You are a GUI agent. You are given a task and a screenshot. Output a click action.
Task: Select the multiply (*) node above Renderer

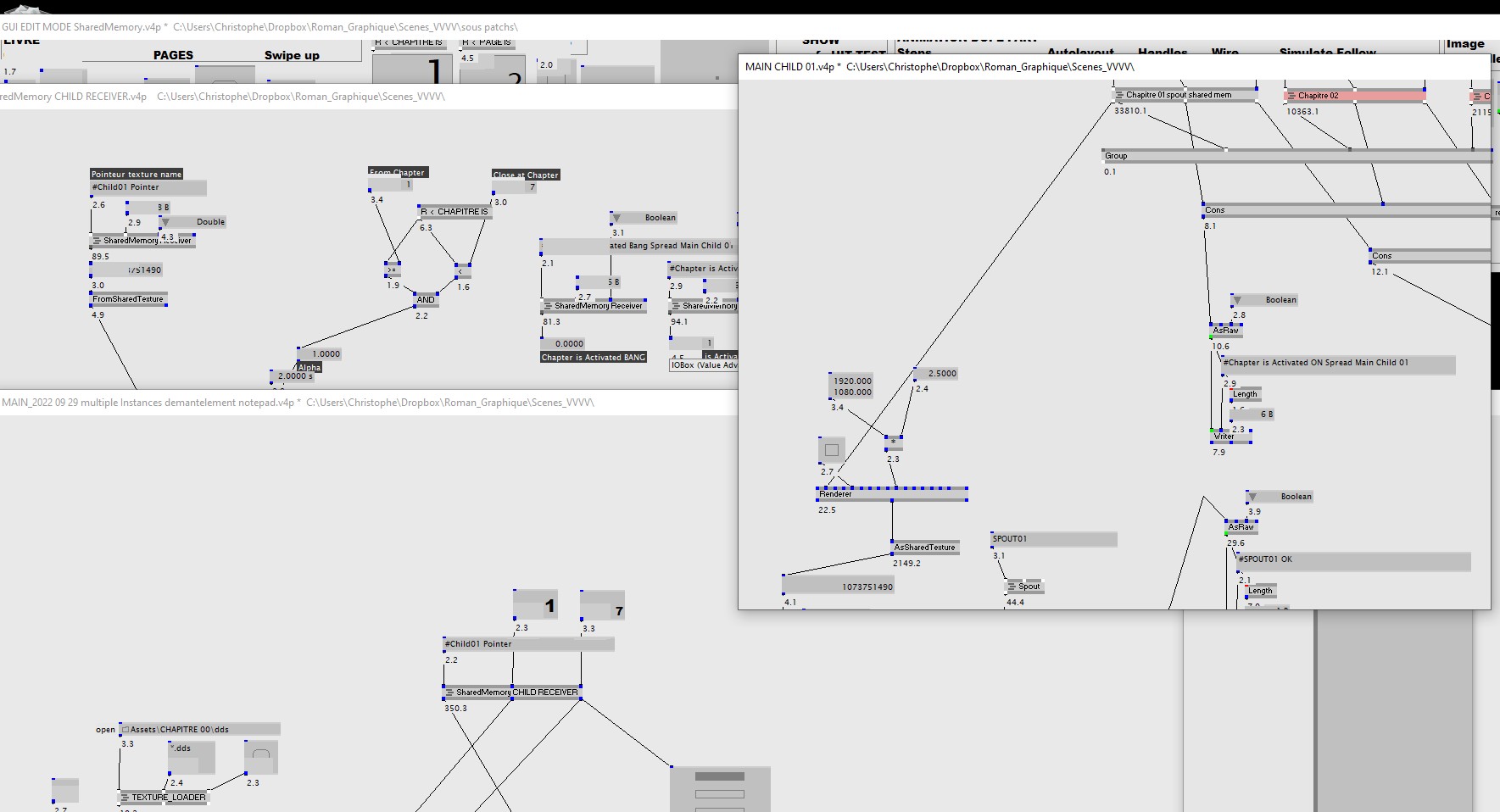[x=893, y=443]
